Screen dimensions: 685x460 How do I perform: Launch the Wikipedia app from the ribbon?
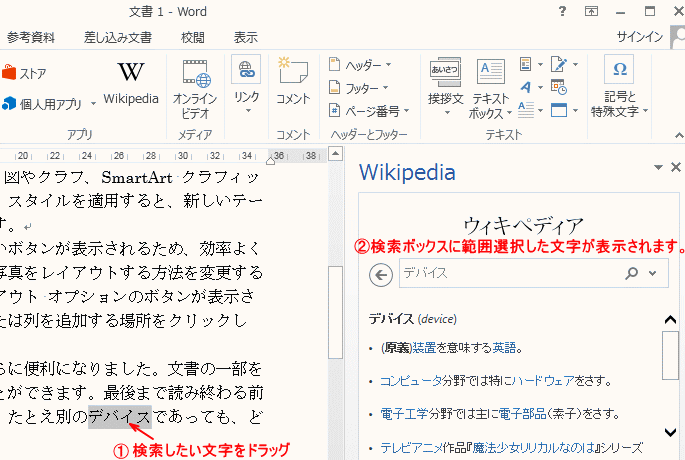131,83
